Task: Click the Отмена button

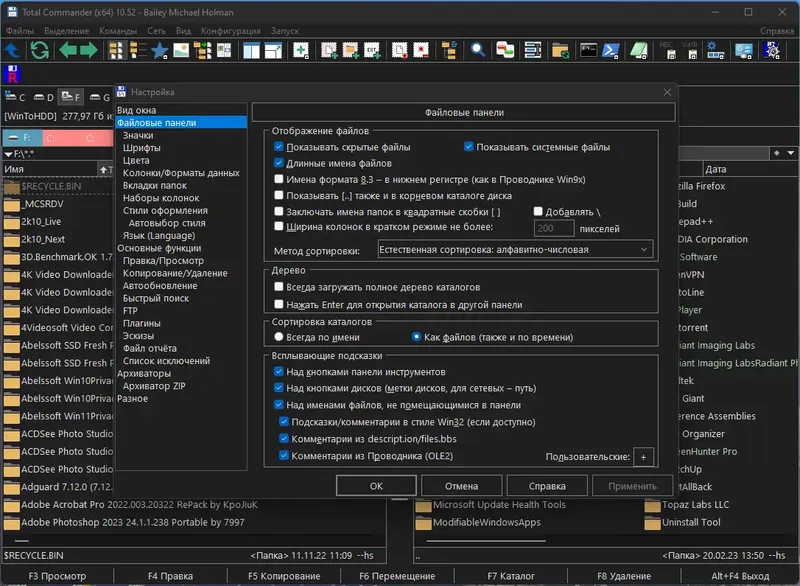Action: tap(461, 486)
